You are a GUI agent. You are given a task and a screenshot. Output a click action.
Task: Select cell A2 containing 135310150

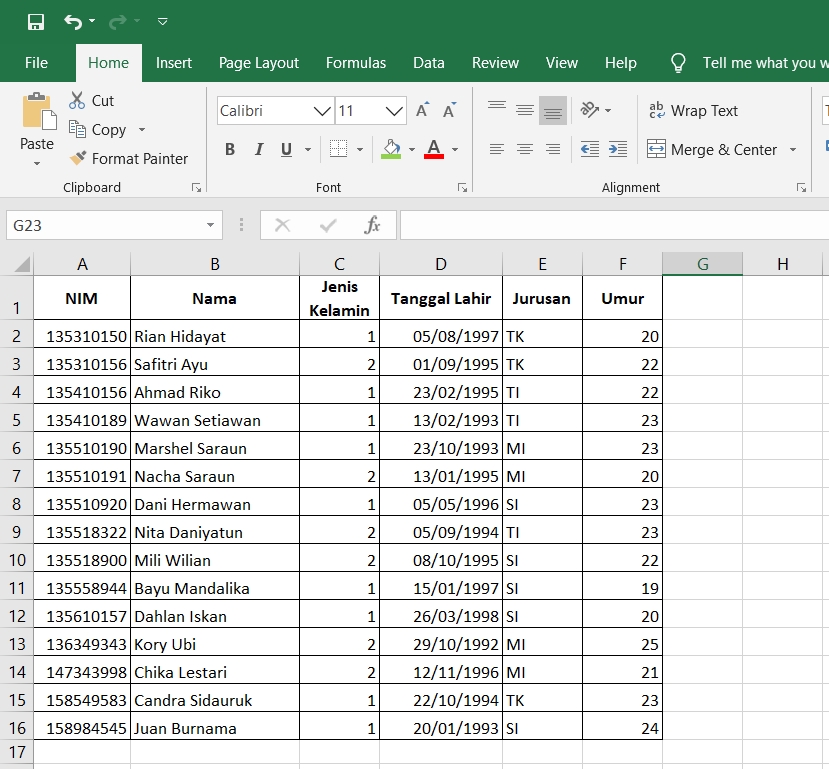point(82,335)
